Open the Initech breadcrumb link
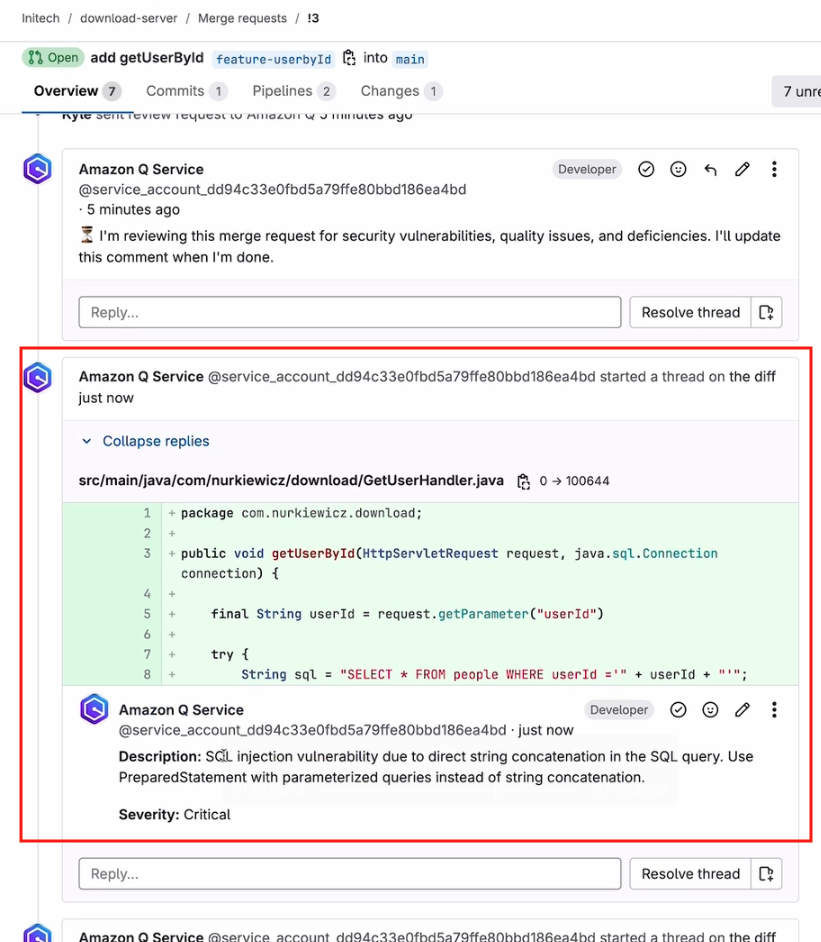 [x=40, y=18]
